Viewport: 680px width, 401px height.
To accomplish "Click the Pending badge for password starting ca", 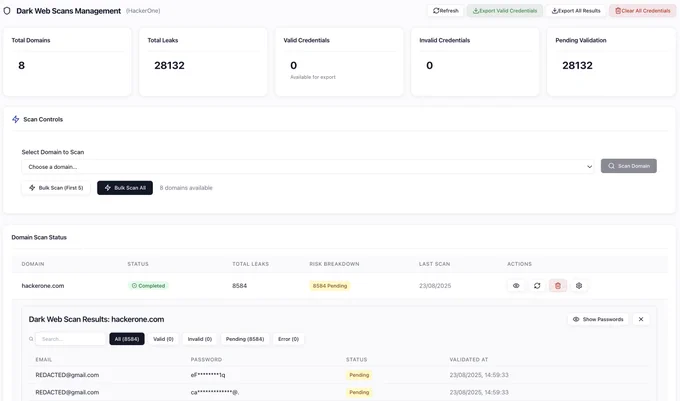I will 359,392.
